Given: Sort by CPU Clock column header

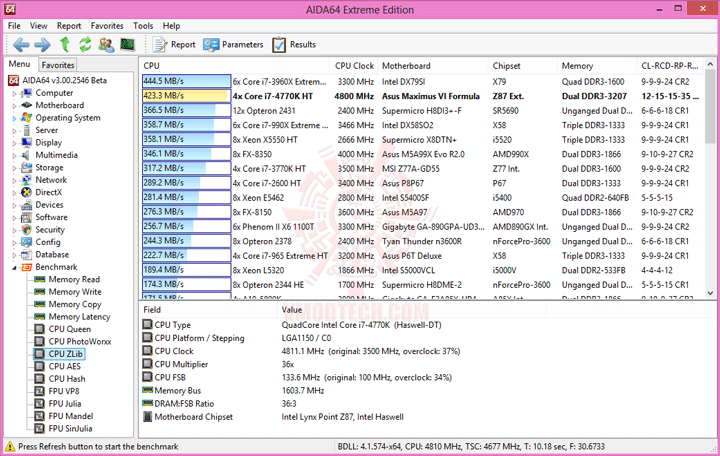Looking at the screenshot, I should pyautogui.click(x=354, y=66).
